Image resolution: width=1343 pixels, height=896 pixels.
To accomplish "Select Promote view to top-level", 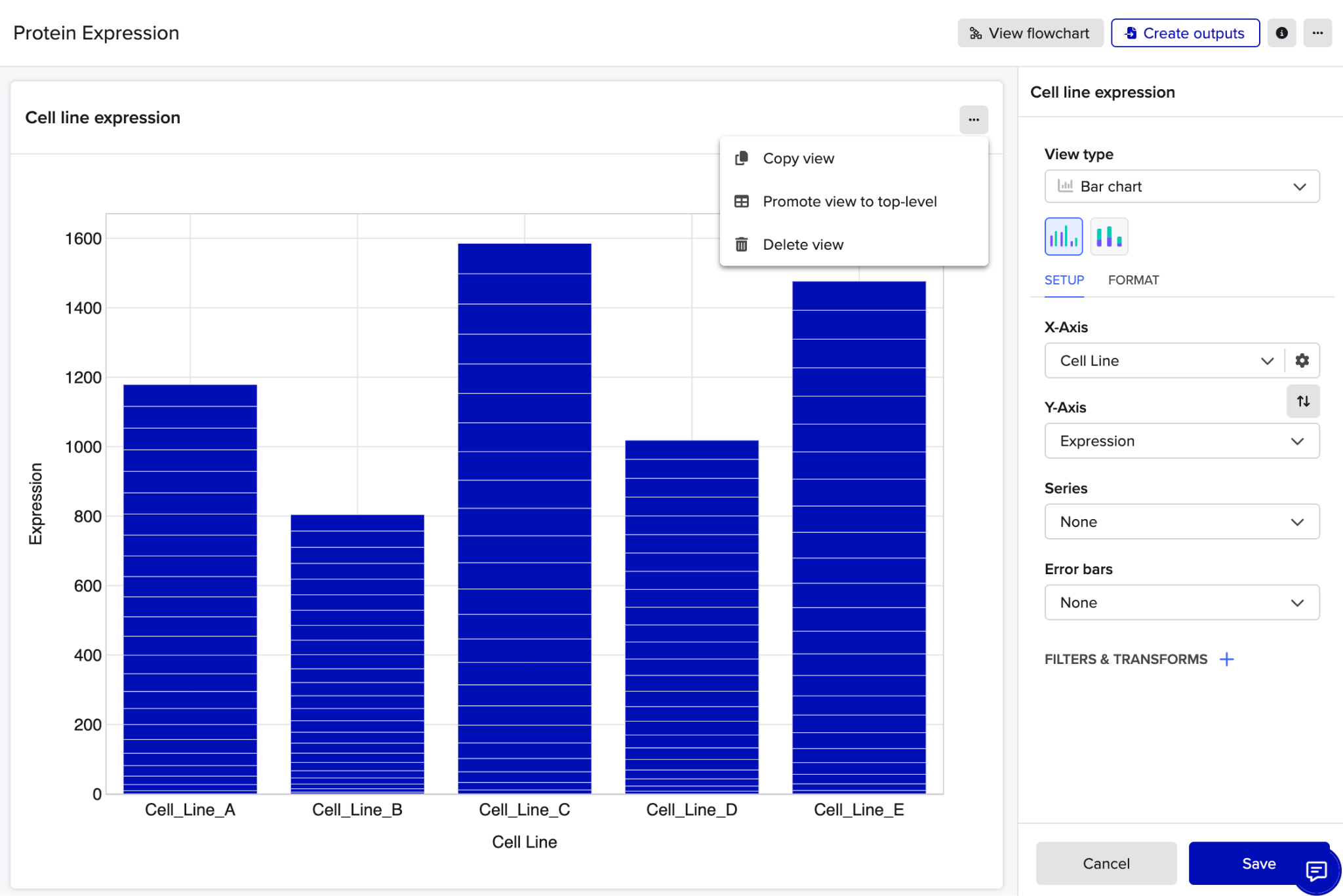I will coord(849,202).
